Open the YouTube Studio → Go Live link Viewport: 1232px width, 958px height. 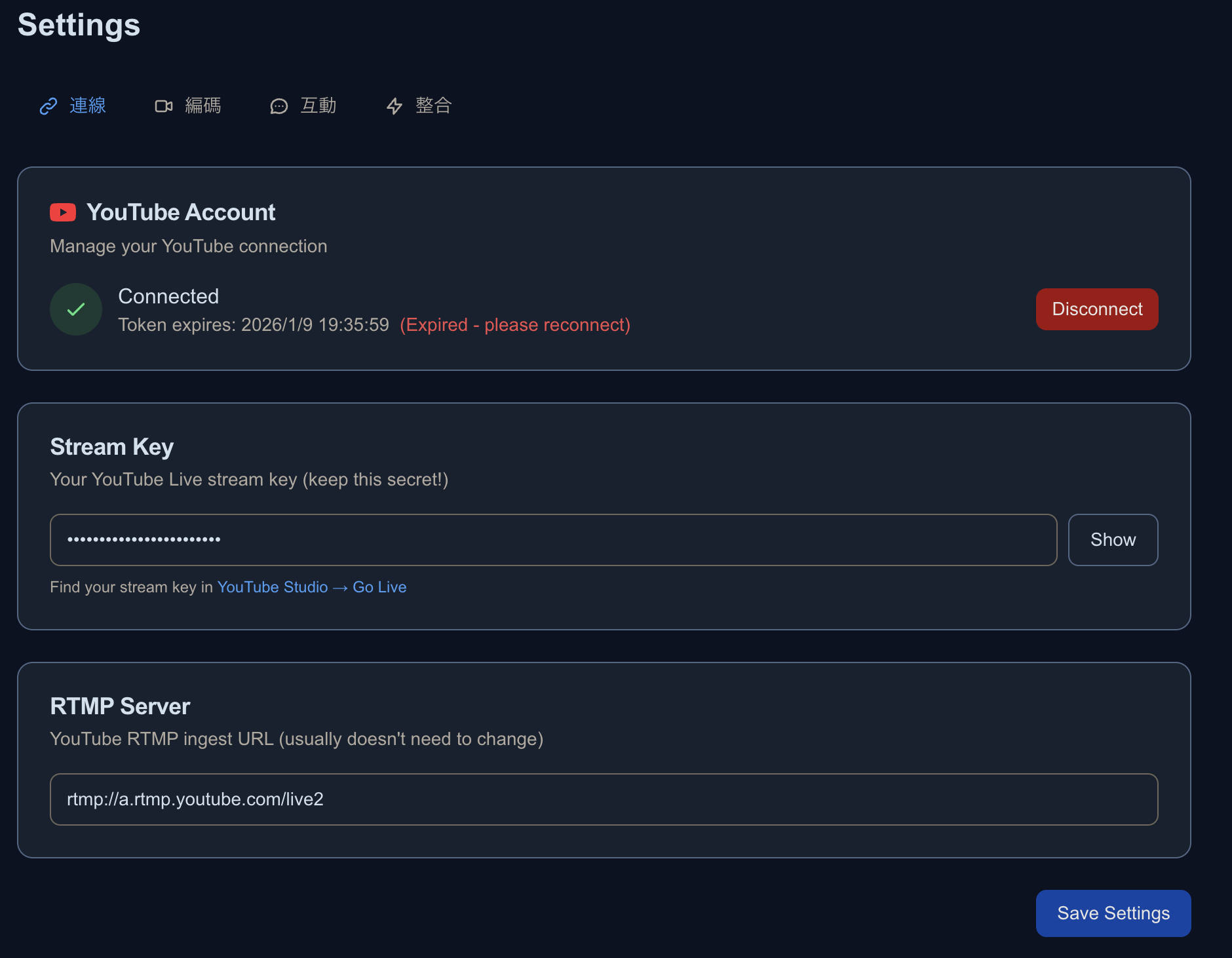[x=312, y=587]
